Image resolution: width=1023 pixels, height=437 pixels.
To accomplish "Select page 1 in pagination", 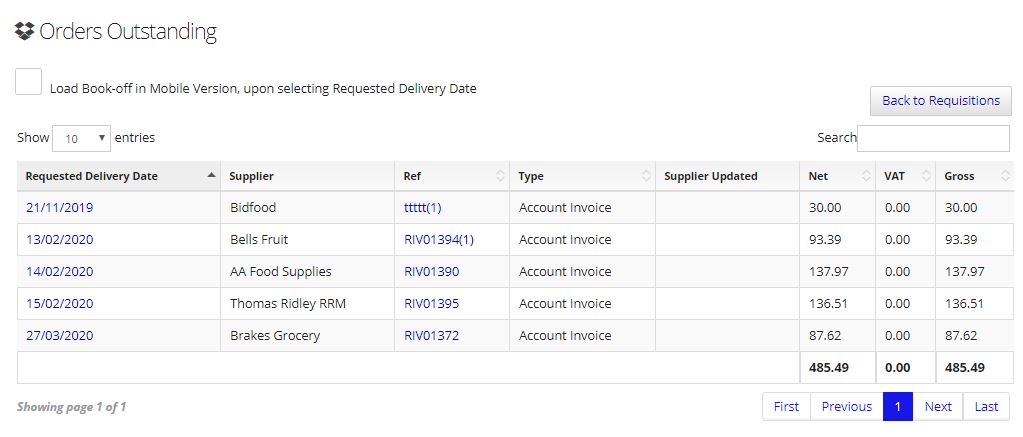I will (x=898, y=406).
